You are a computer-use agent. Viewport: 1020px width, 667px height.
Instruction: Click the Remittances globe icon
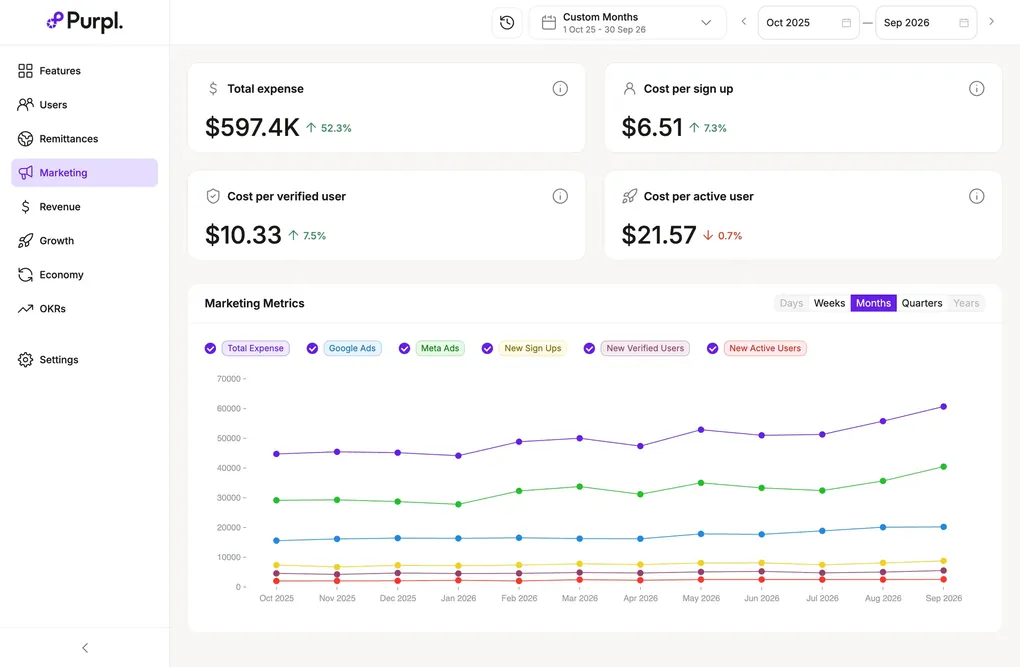[25, 139]
